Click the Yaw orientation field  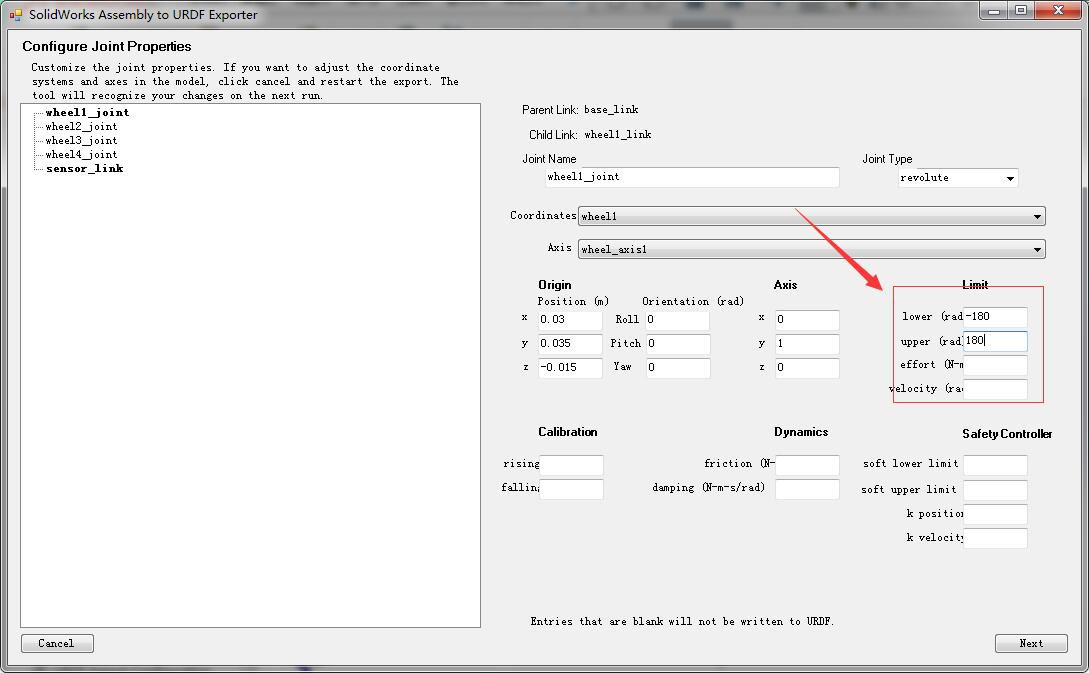677,367
